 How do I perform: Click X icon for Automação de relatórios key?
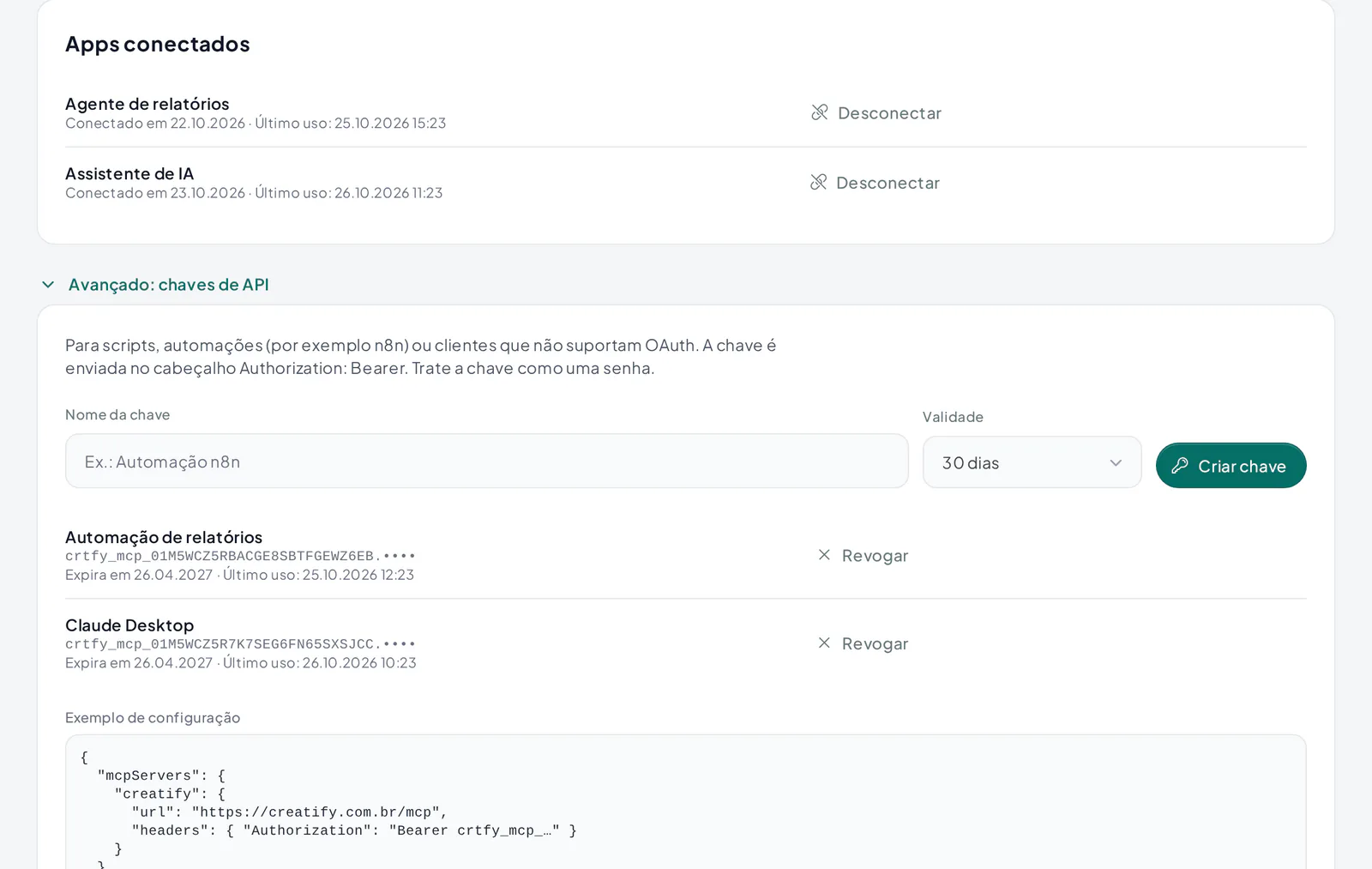pos(824,555)
